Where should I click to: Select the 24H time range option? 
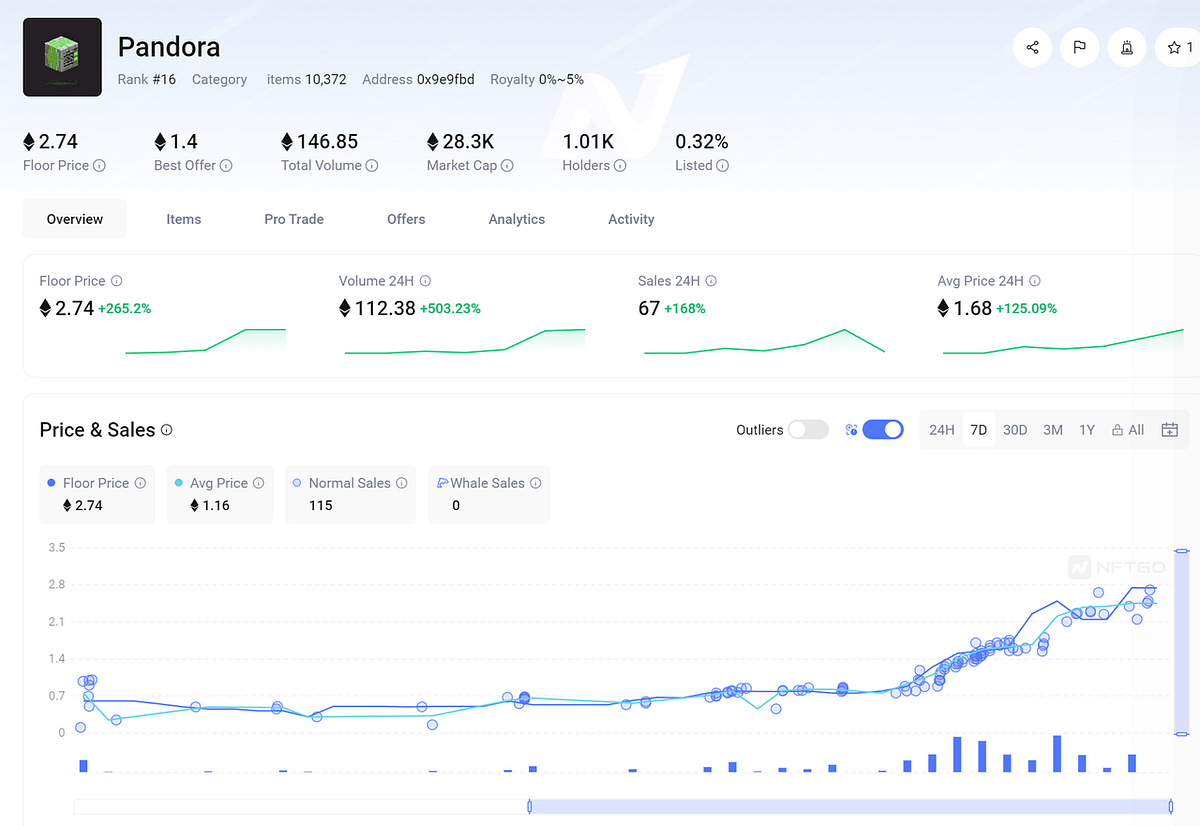pos(941,429)
